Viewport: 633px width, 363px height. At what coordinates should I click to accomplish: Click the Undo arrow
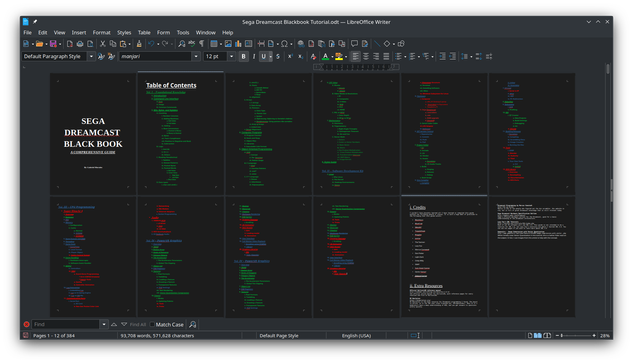coord(151,44)
